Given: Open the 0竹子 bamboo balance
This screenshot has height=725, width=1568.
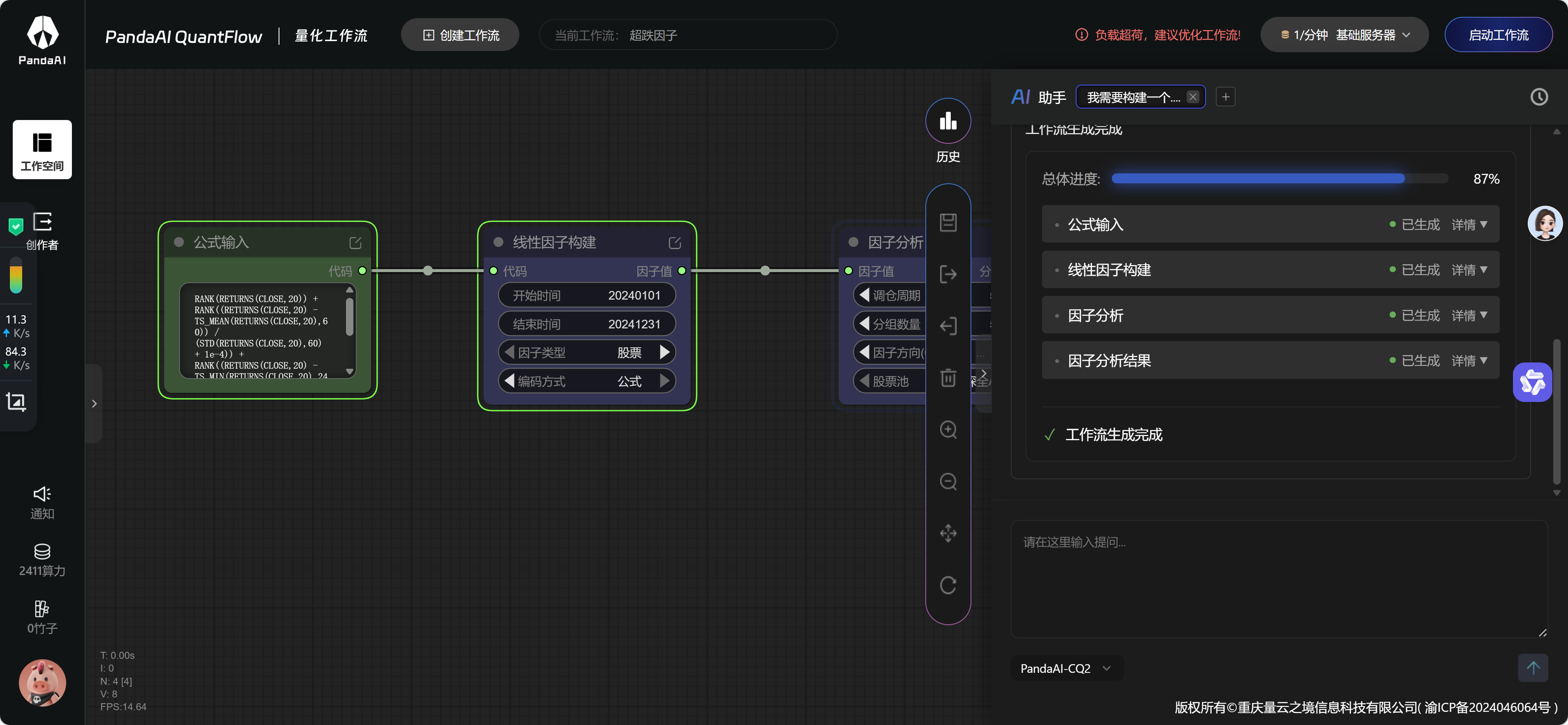Looking at the screenshot, I should pyautogui.click(x=42, y=617).
